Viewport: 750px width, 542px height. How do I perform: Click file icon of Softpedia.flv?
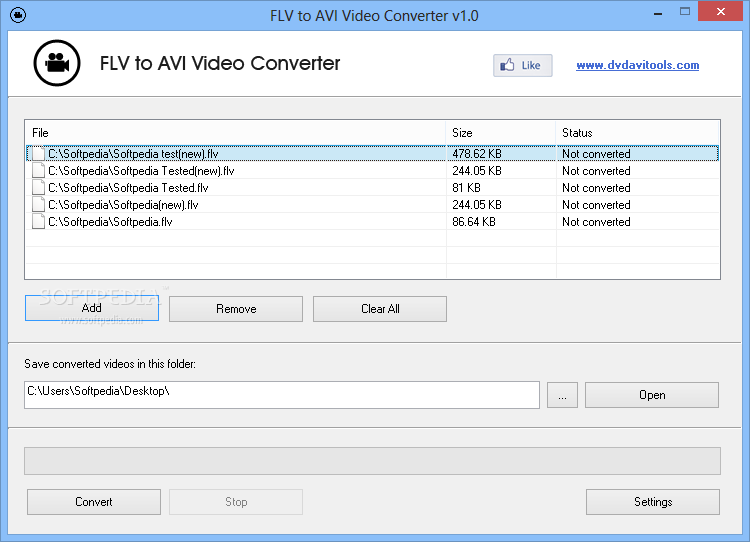[38, 221]
